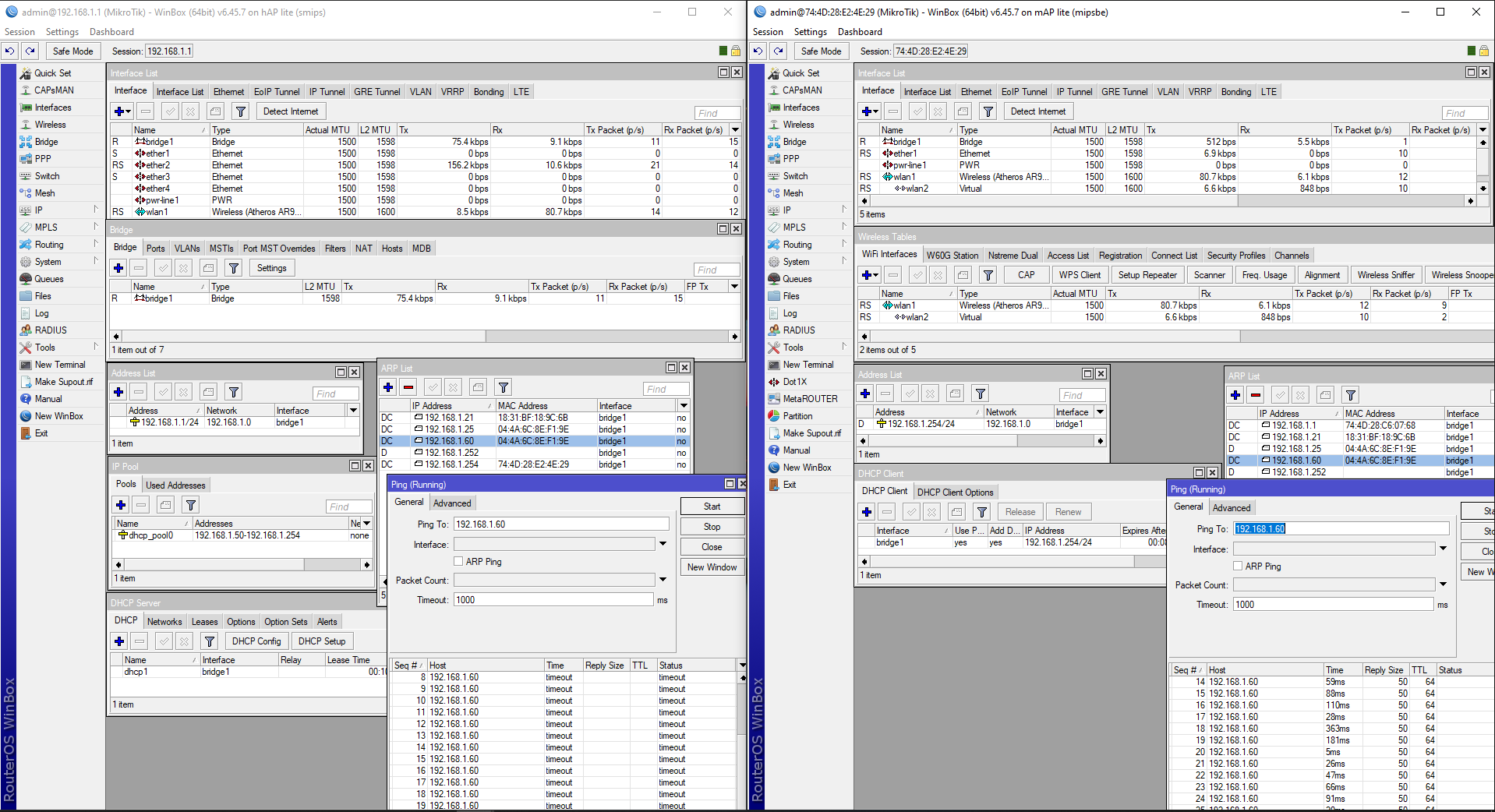Switch to DHCP Client Options tab
1495x812 pixels.
click(955, 492)
